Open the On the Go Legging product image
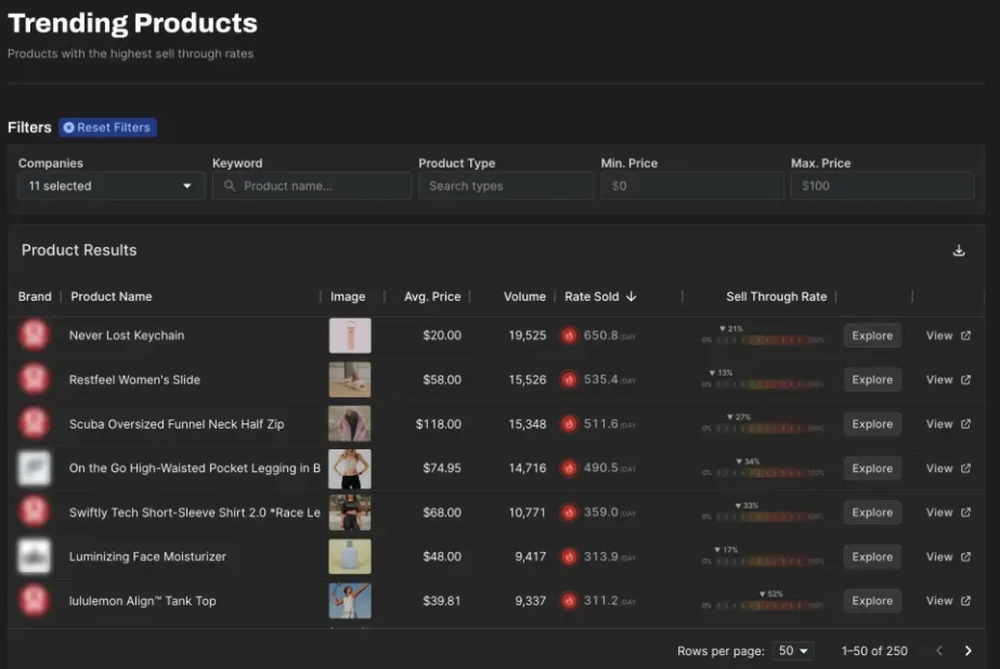 coord(349,468)
